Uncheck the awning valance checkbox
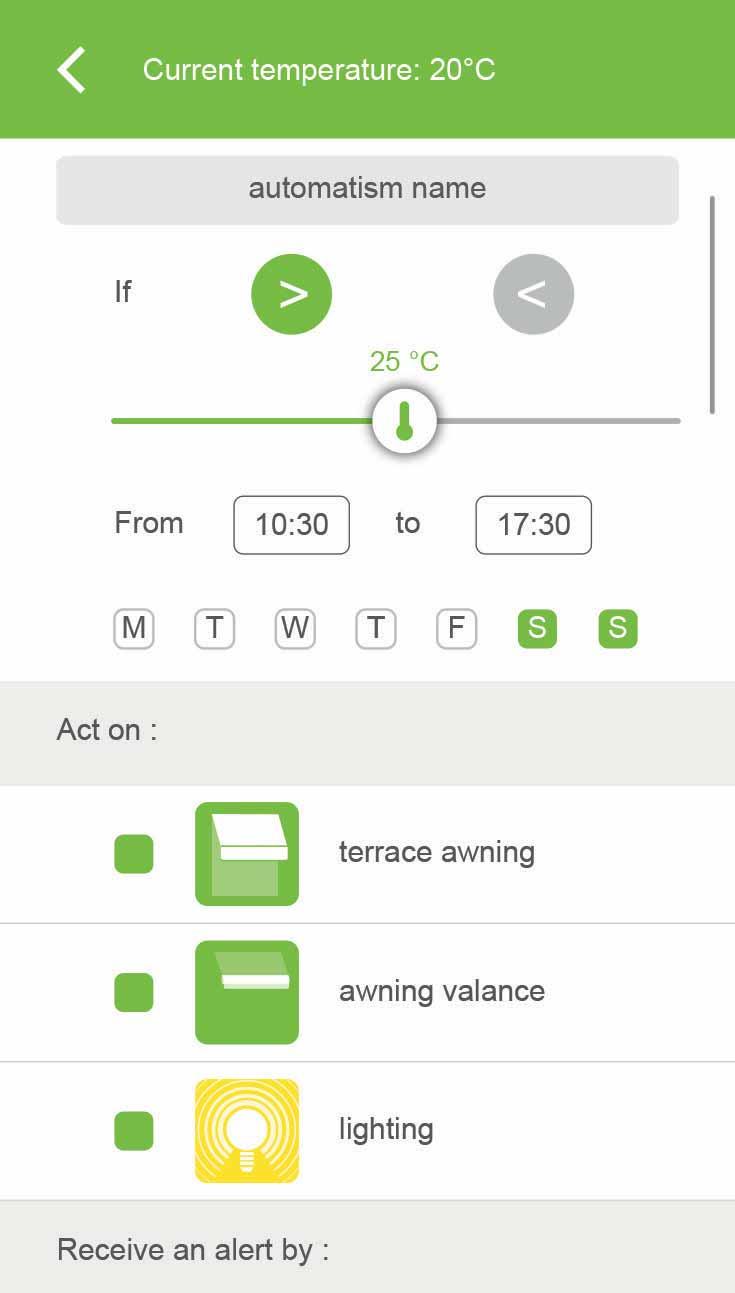This screenshot has width=735, height=1293. [134, 992]
